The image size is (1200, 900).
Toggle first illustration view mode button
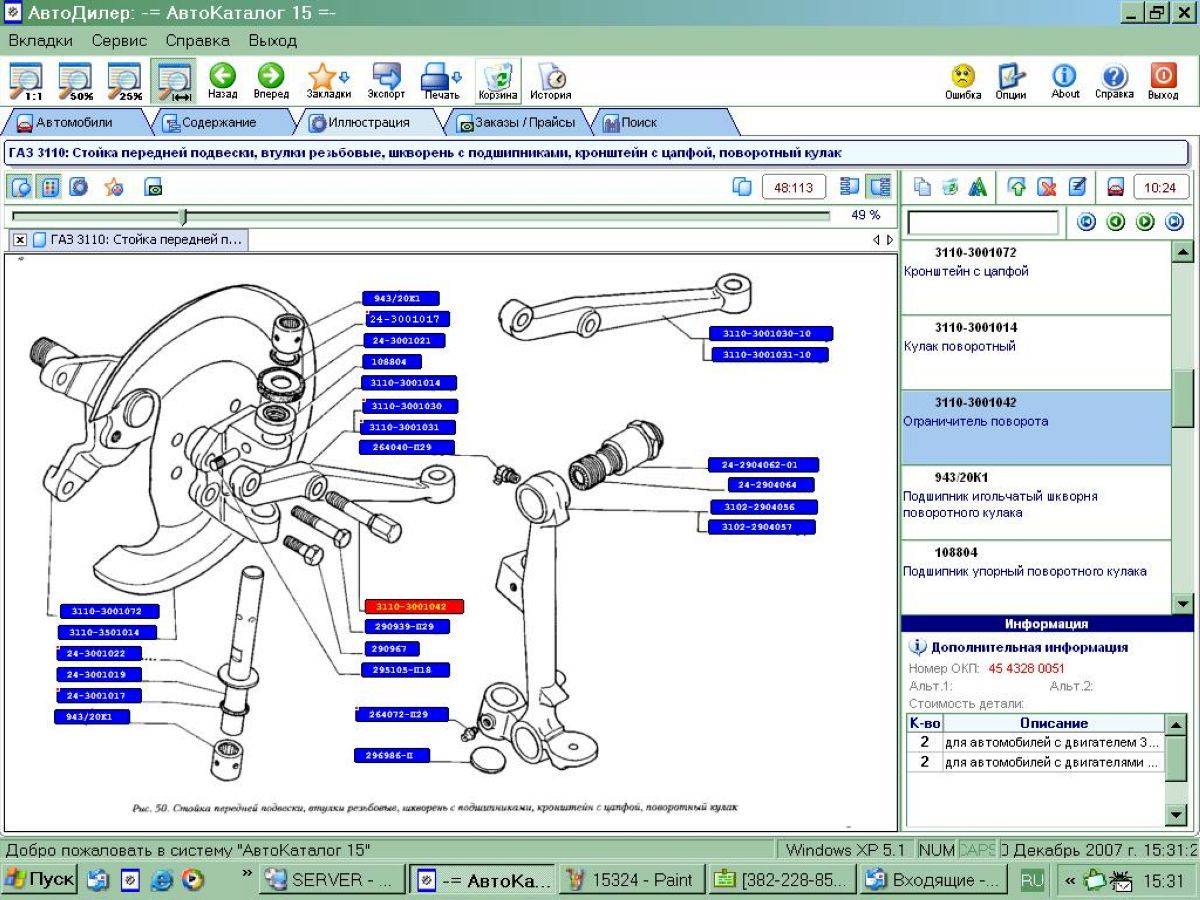(21, 187)
